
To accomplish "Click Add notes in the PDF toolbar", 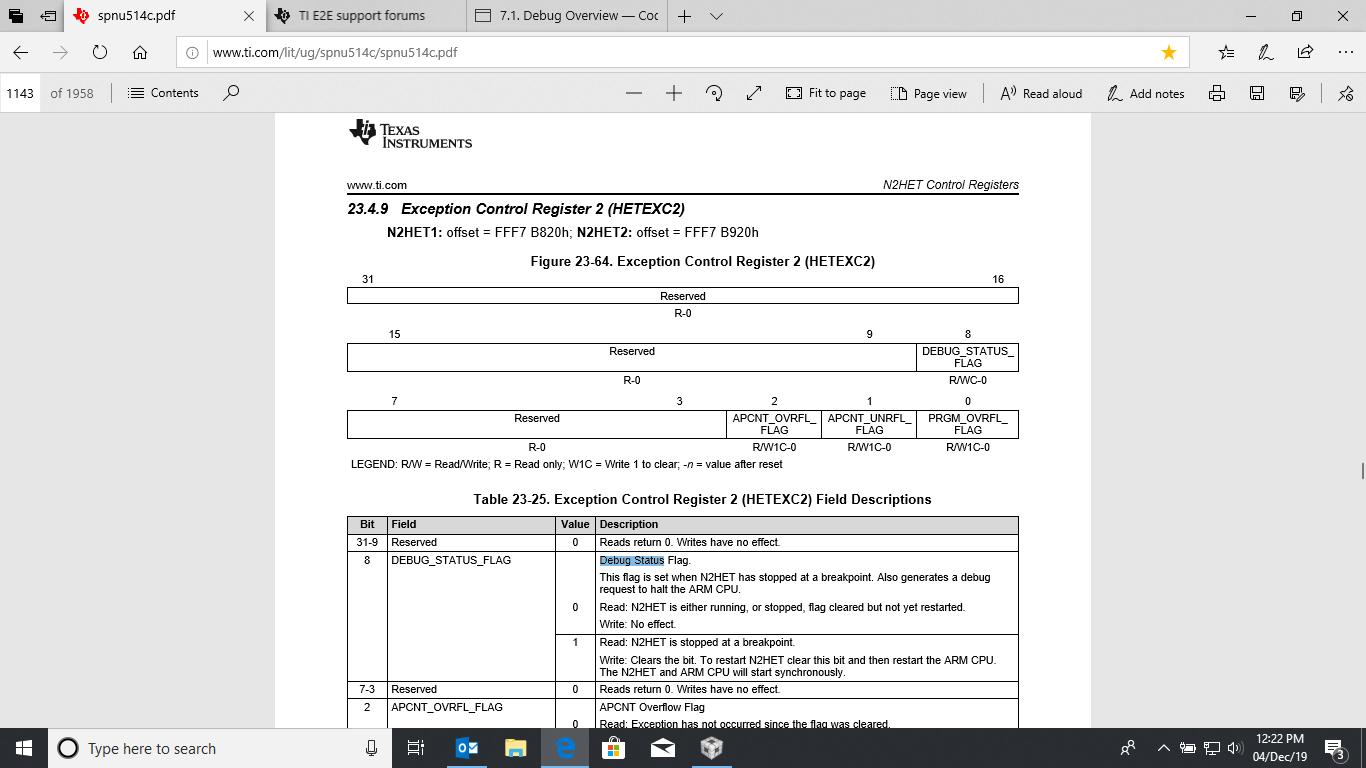I will (x=1146, y=93).
